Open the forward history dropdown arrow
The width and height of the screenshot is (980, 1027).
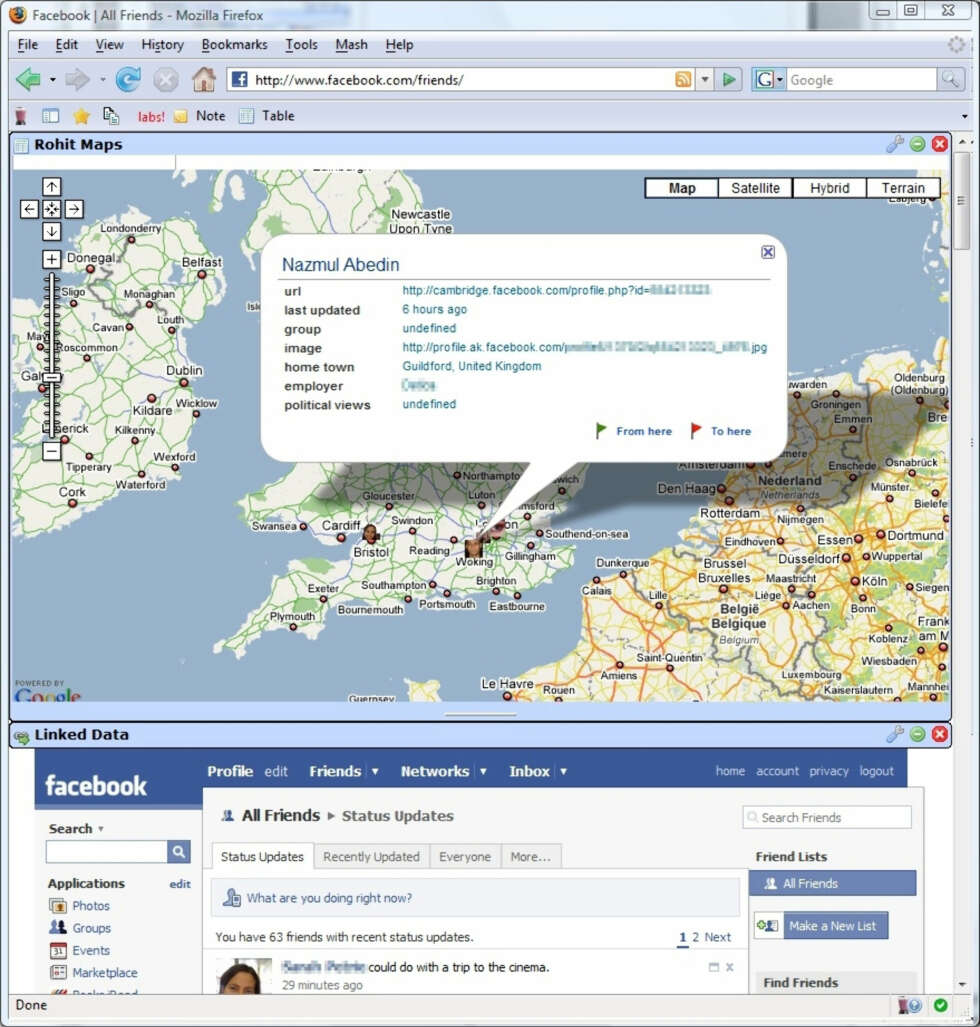point(103,80)
